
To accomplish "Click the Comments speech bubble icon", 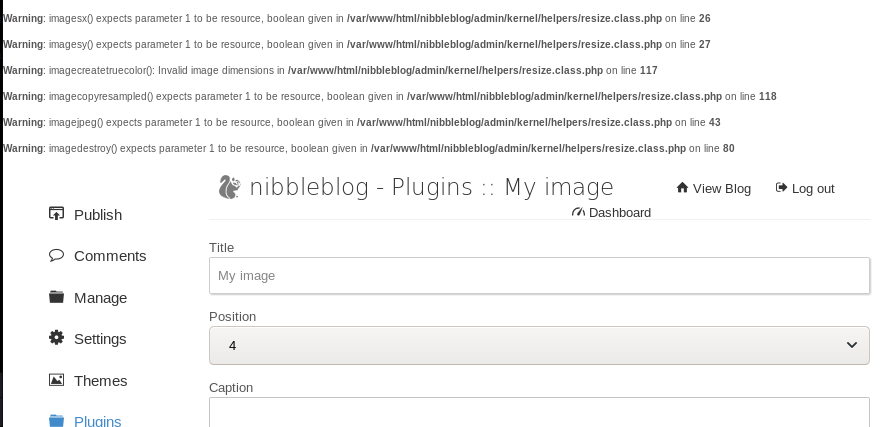I will coord(56,255).
